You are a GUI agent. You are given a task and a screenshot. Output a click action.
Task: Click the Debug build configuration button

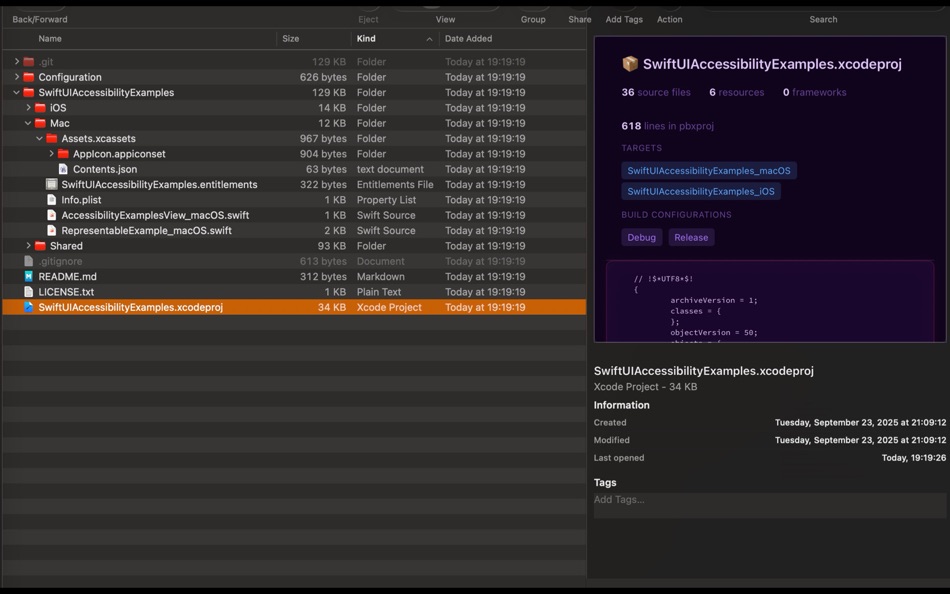point(641,237)
